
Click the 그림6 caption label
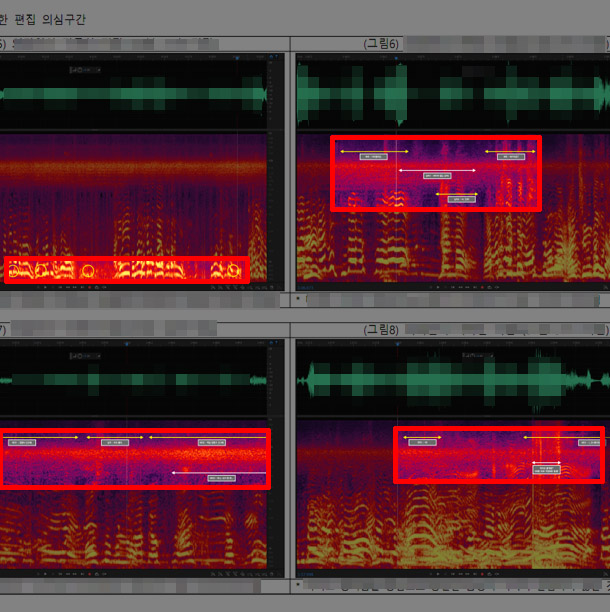coord(380,44)
